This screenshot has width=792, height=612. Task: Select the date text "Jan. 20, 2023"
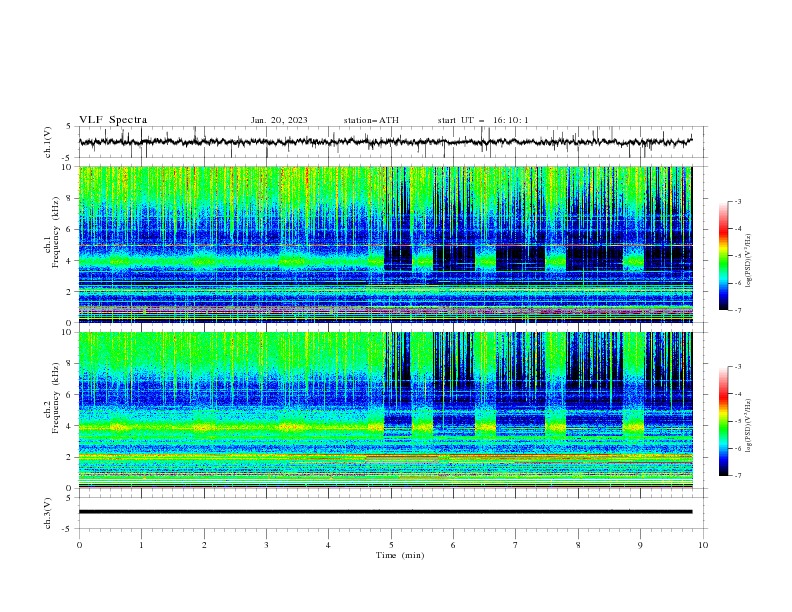(x=279, y=120)
